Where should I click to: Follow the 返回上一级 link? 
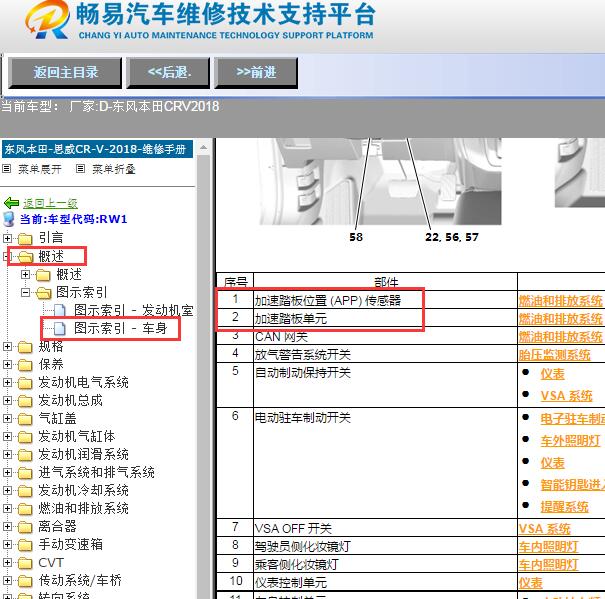pos(50,203)
